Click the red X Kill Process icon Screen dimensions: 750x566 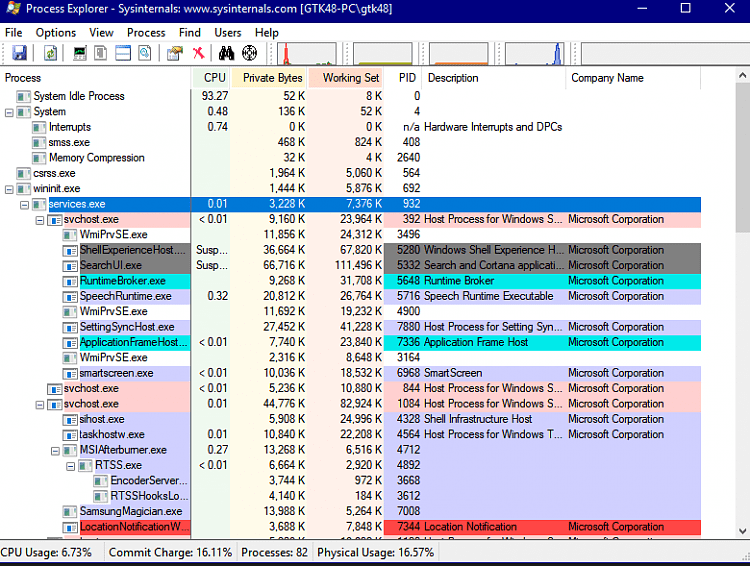pos(199,53)
